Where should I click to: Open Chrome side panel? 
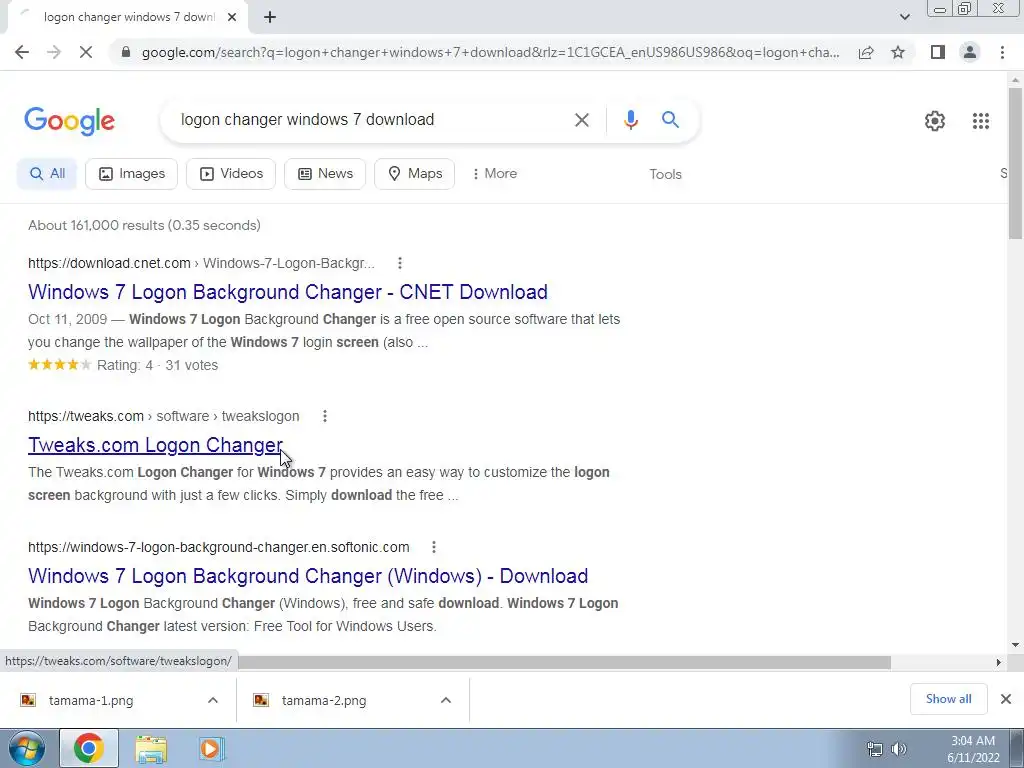click(x=938, y=52)
